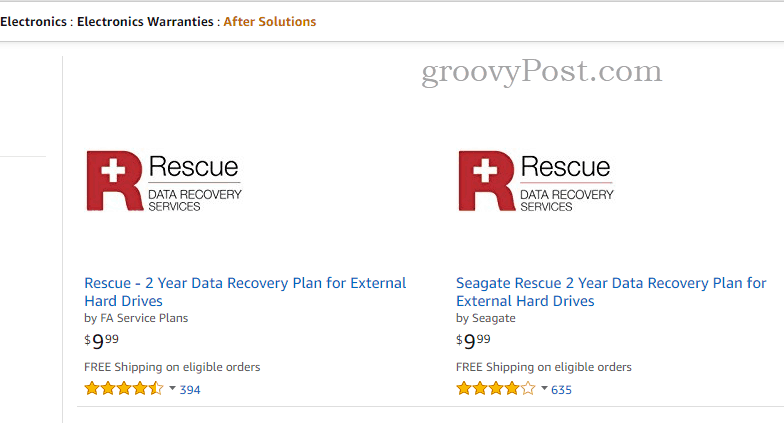Click FREE Shipping text under FA Service Plans item
This screenshot has height=423, width=784.
pyautogui.click(x=172, y=368)
